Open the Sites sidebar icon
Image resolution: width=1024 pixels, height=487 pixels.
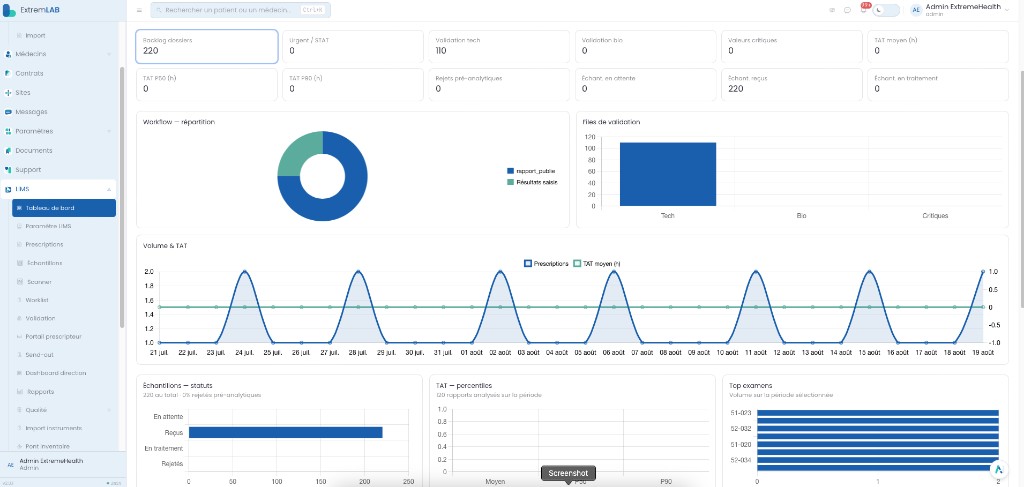click(8, 93)
